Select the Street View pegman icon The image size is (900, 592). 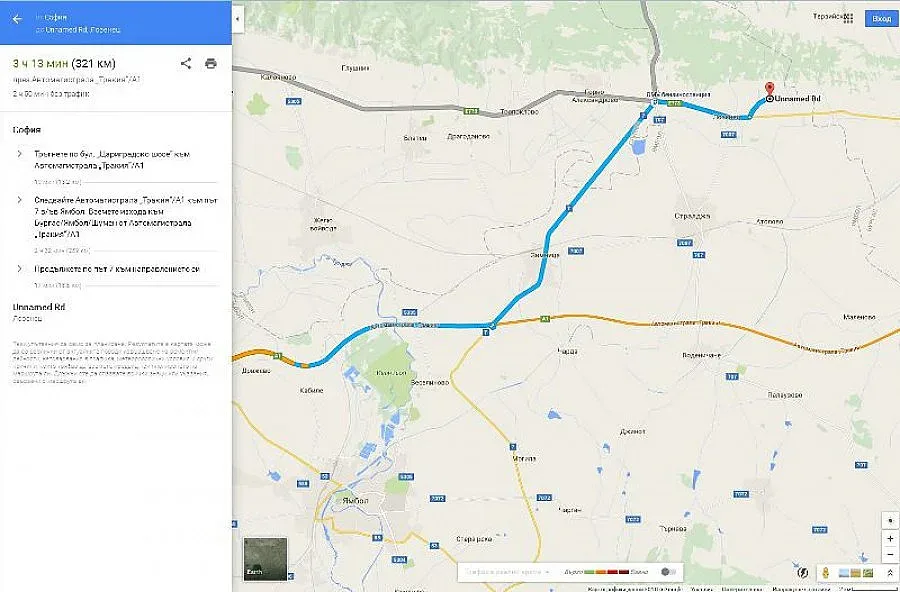[x=826, y=572]
